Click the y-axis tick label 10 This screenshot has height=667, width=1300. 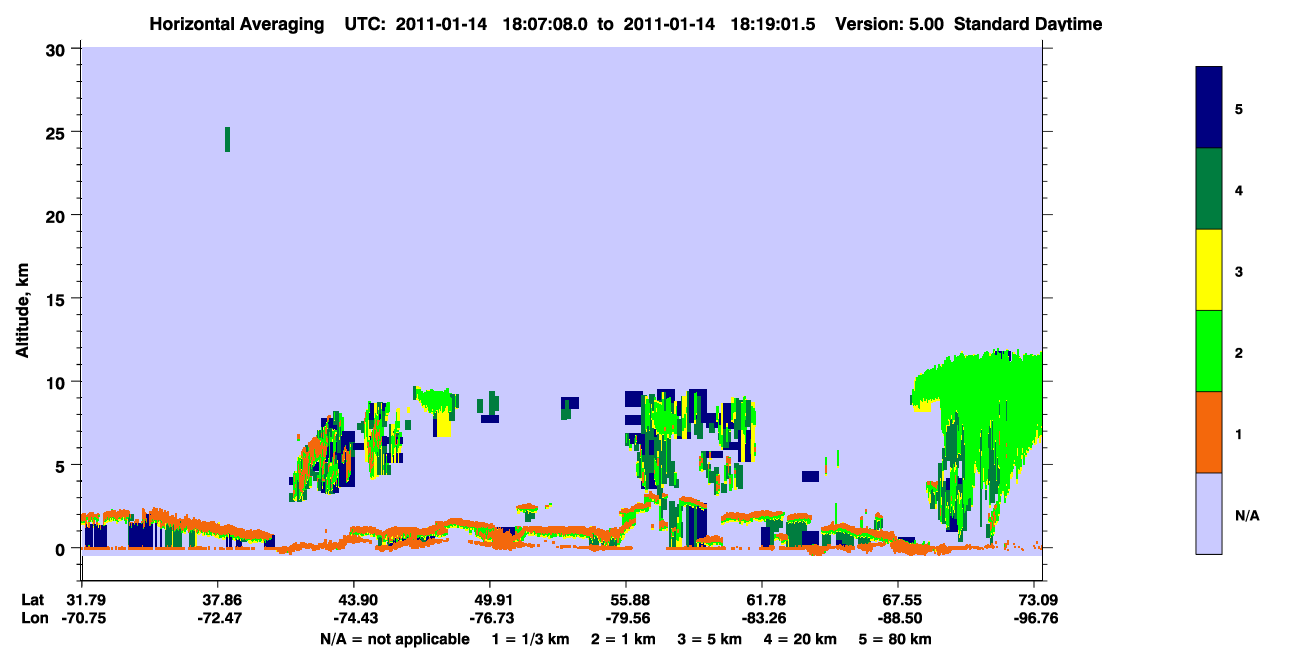pos(58,382)
